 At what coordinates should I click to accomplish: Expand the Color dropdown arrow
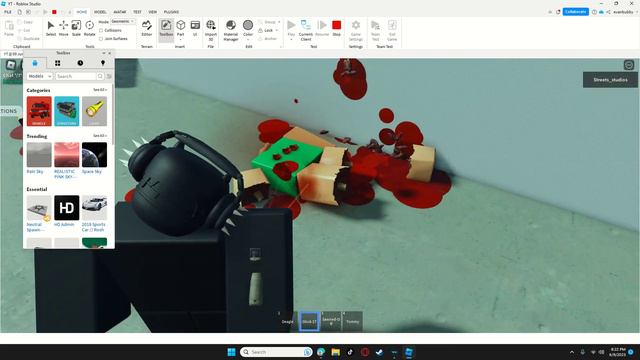pyautogui.click(x=248, y=40)
